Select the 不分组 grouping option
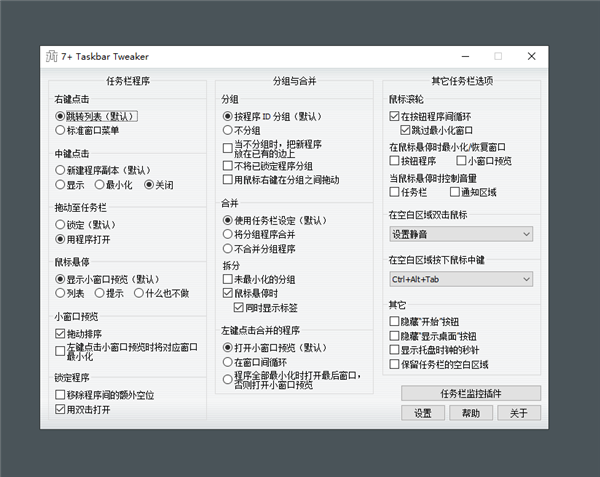Viewport: 600px width, 477px height. (227, 130)
